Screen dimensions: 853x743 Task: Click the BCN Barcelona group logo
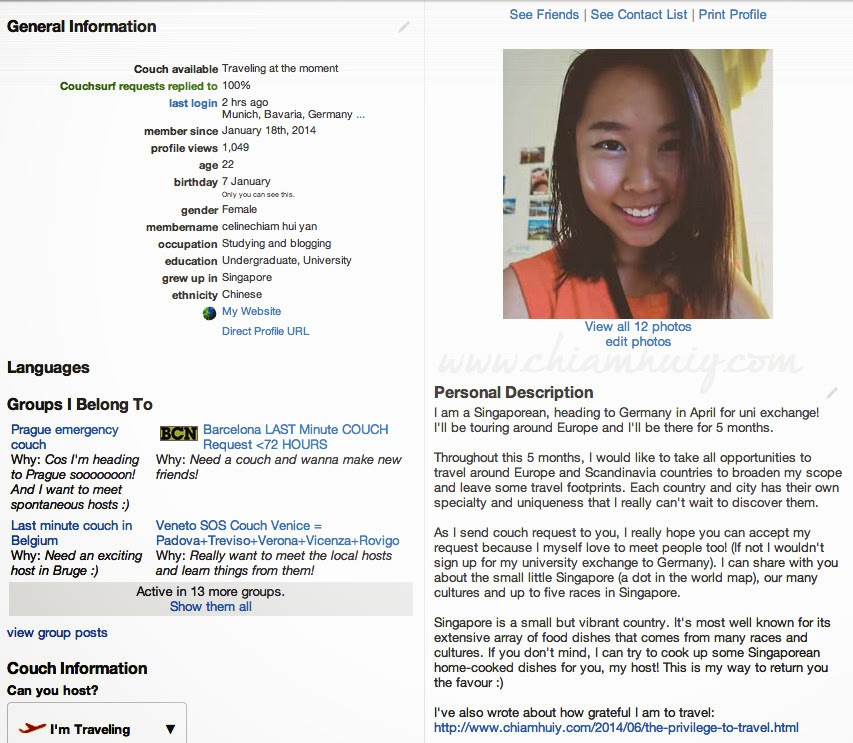click(x=178, y=434)
